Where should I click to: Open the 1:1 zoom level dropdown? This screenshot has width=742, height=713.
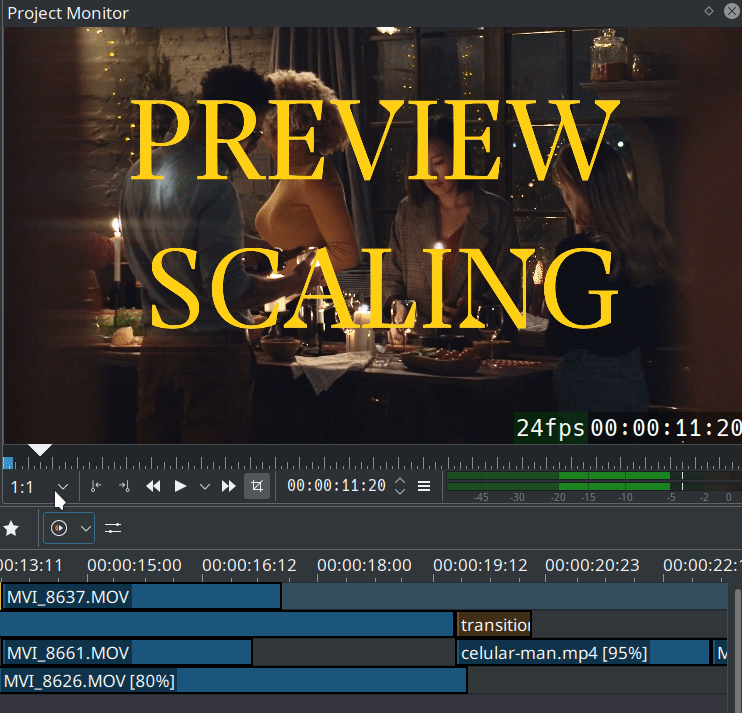(x=39, y=486)
